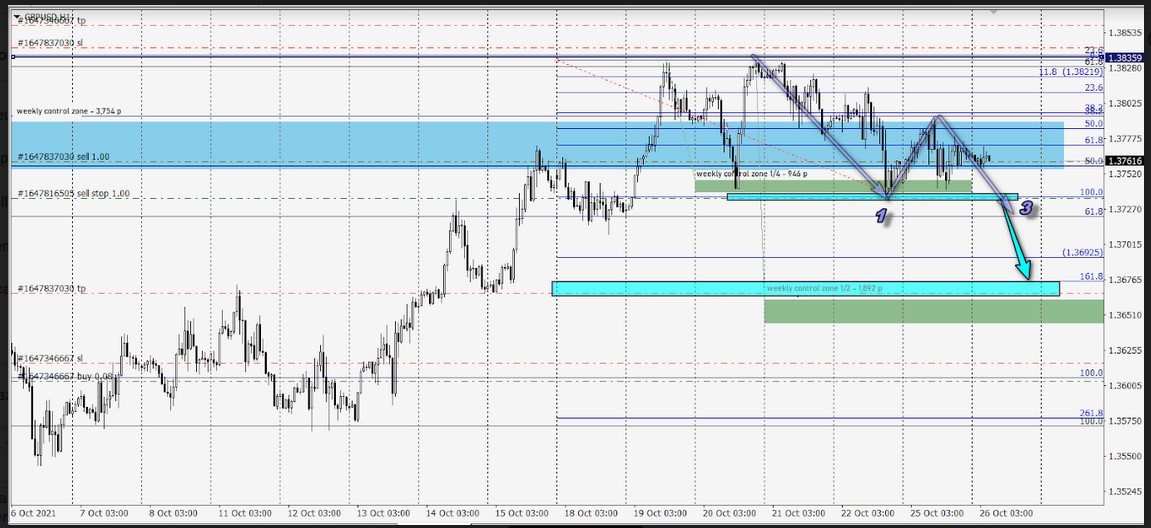This screenshot has width=1151, height=528.
Task: Select the blue weekly control zone 3,754 p label
Action: point(75,110)
